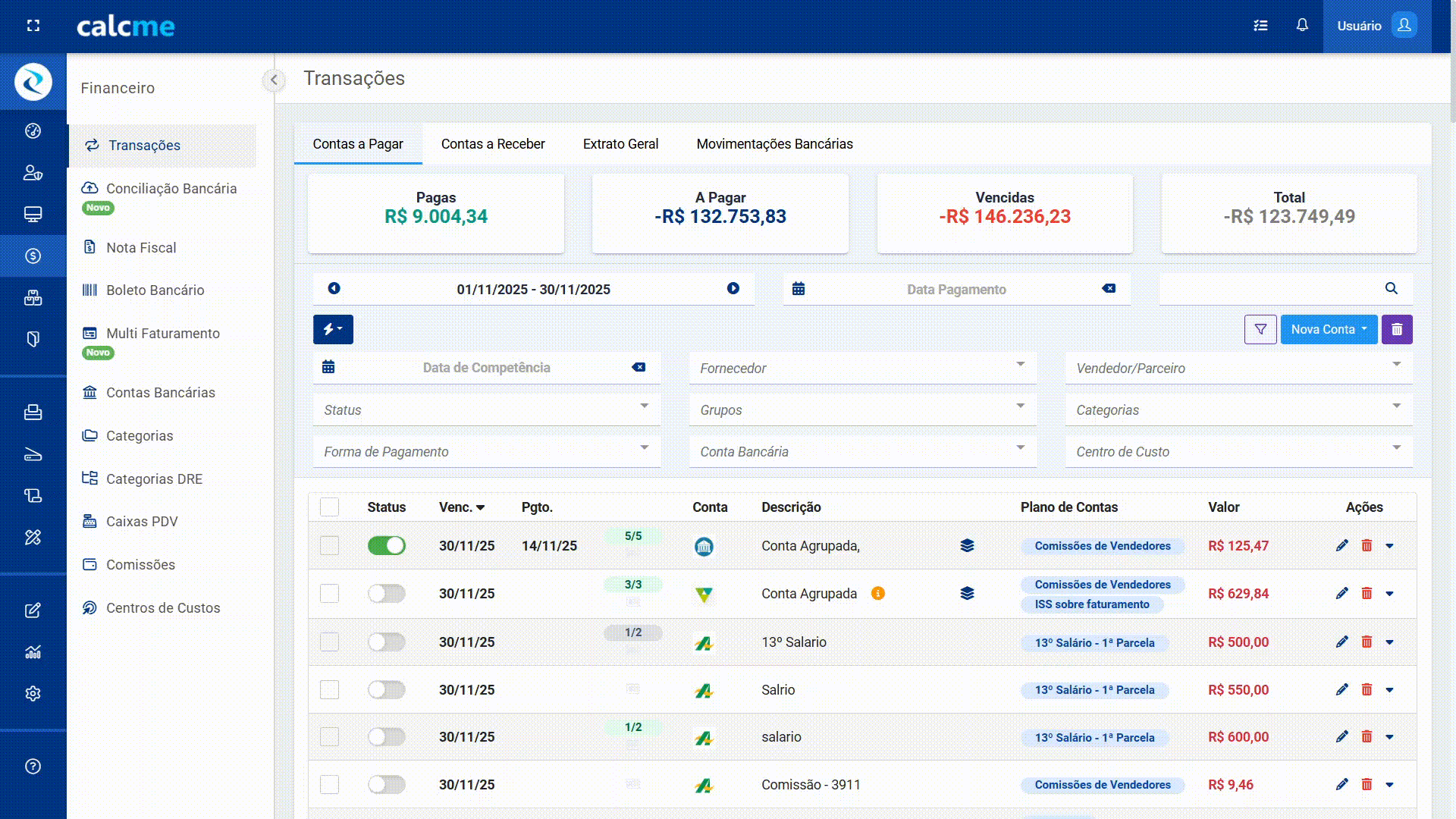Delete the Comissão - 3911 row
The width and height of the screenshot is (1456, 819).
1367,784
